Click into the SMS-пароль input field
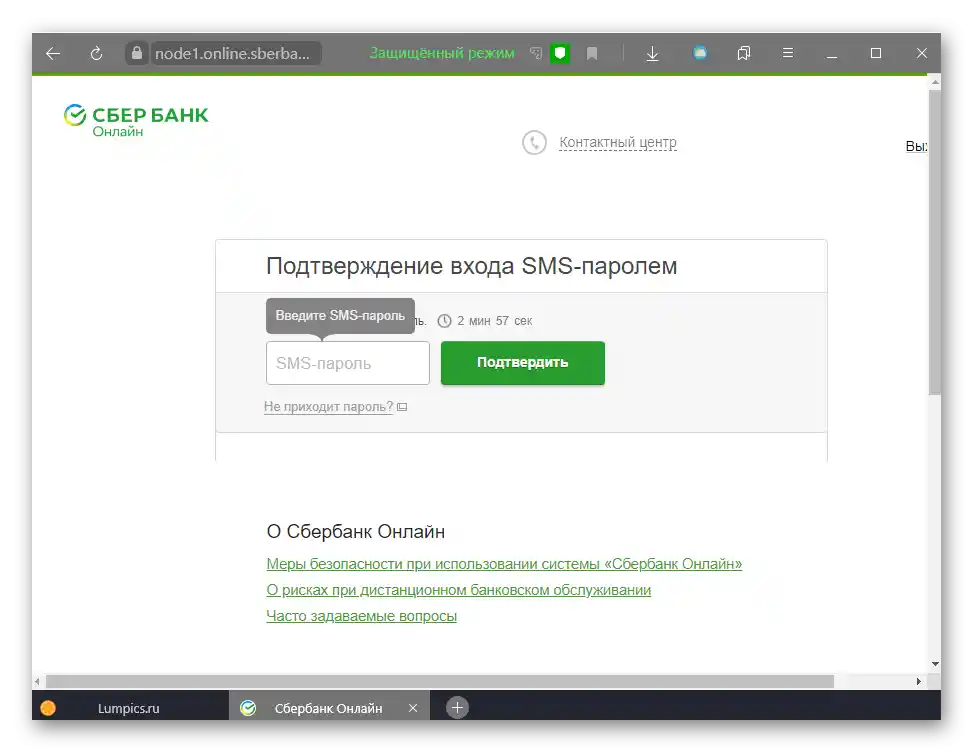 (x=348, y=363)
